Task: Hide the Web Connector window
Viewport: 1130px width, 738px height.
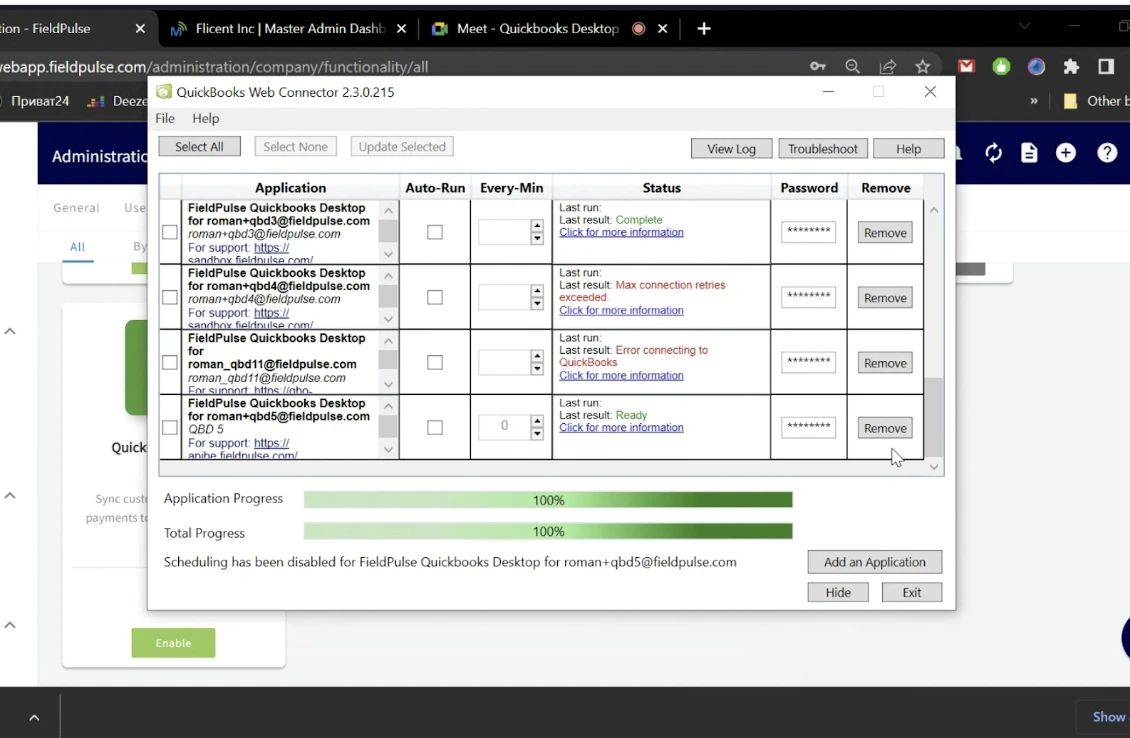Action: pyautogui.click(x=837, y=592)
